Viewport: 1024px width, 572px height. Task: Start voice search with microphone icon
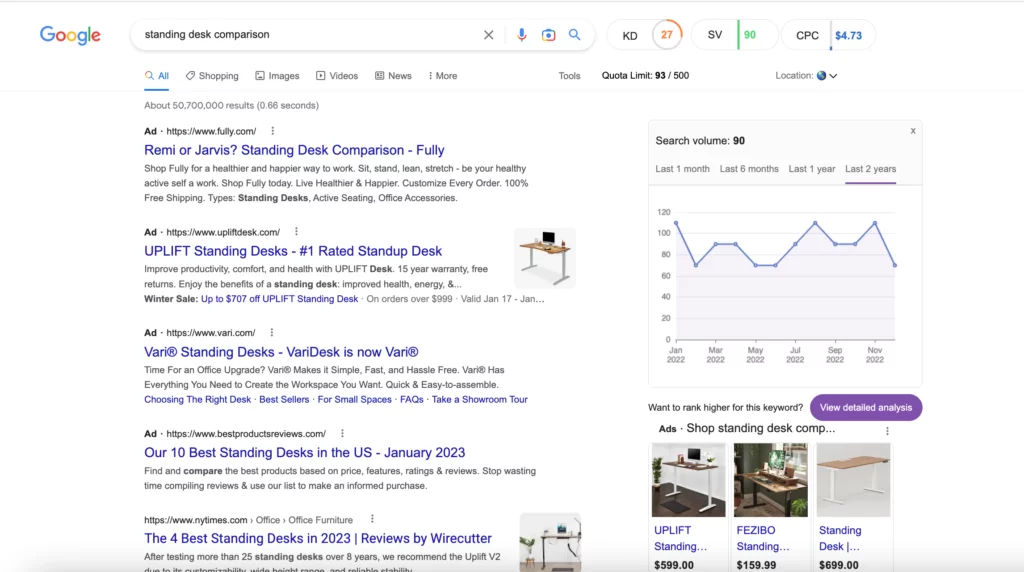521,35
